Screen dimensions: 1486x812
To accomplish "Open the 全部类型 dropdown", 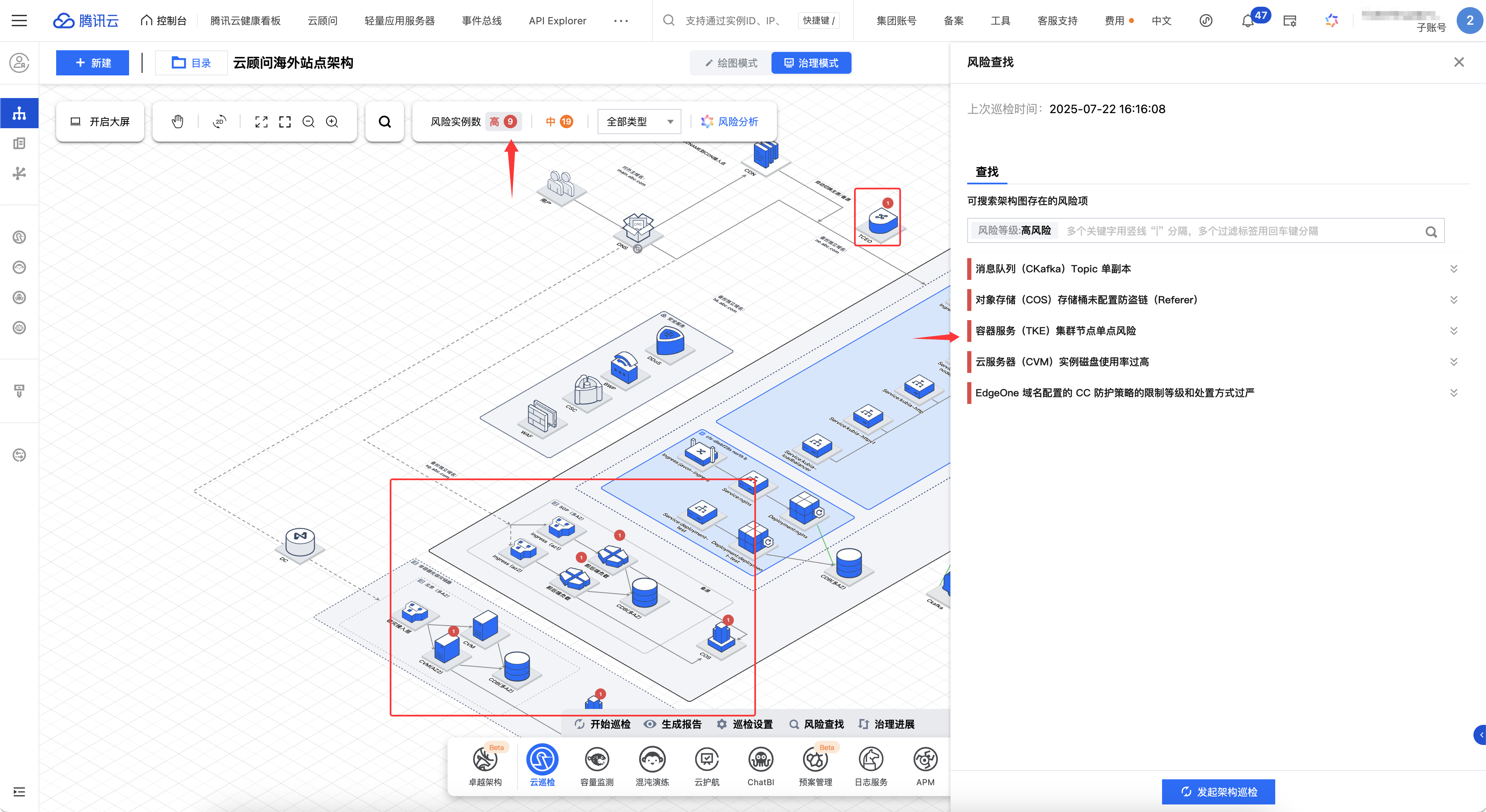I will point(639,122).
